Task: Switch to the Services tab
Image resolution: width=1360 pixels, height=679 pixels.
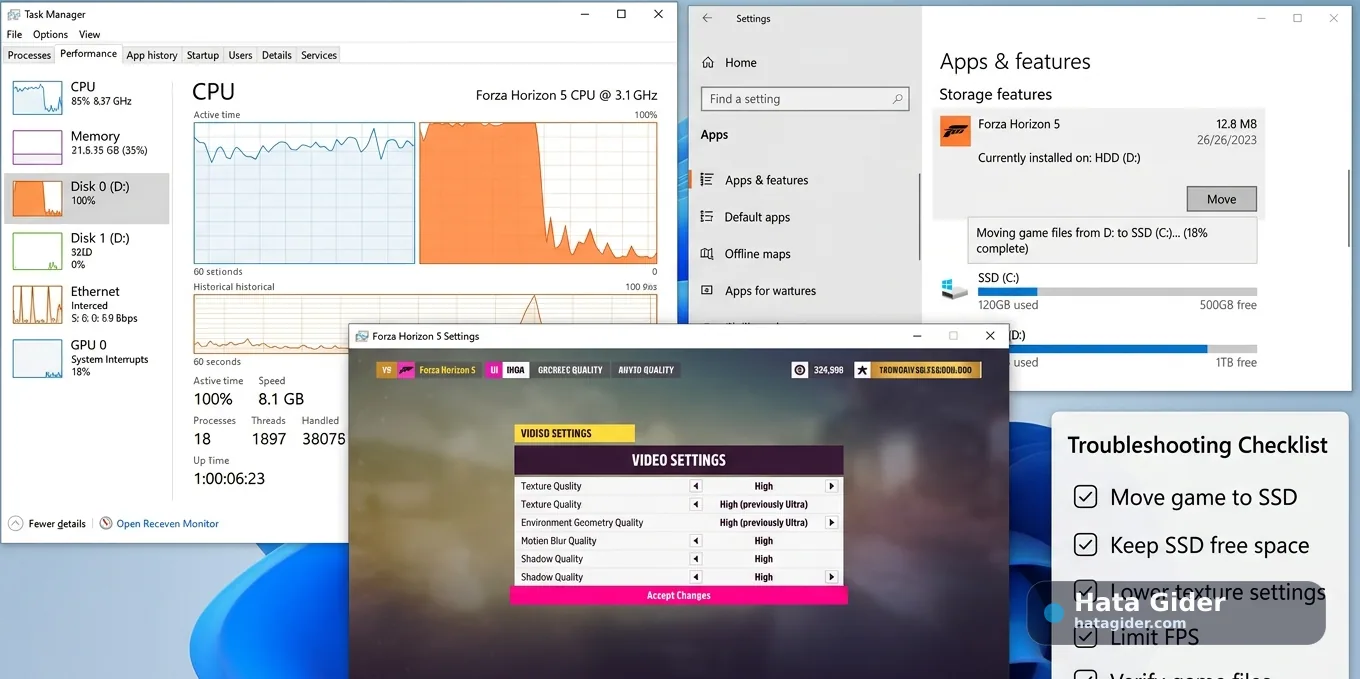Action: click(319, 55)
